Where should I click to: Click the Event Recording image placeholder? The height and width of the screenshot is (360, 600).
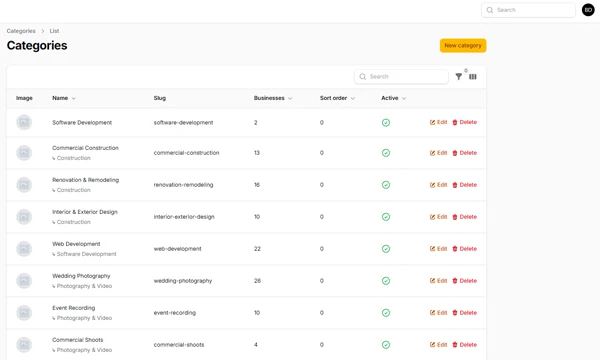(24, 313)
